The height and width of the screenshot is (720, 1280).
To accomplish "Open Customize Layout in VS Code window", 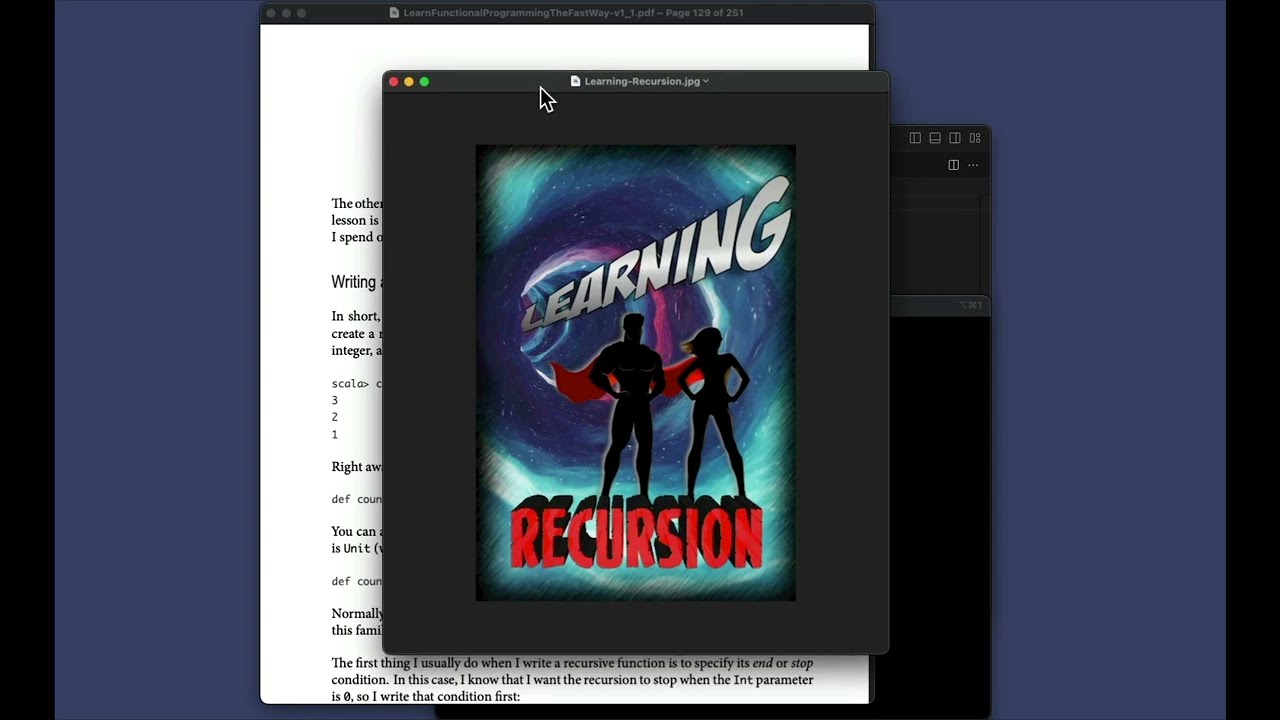I will click(975, 138).
